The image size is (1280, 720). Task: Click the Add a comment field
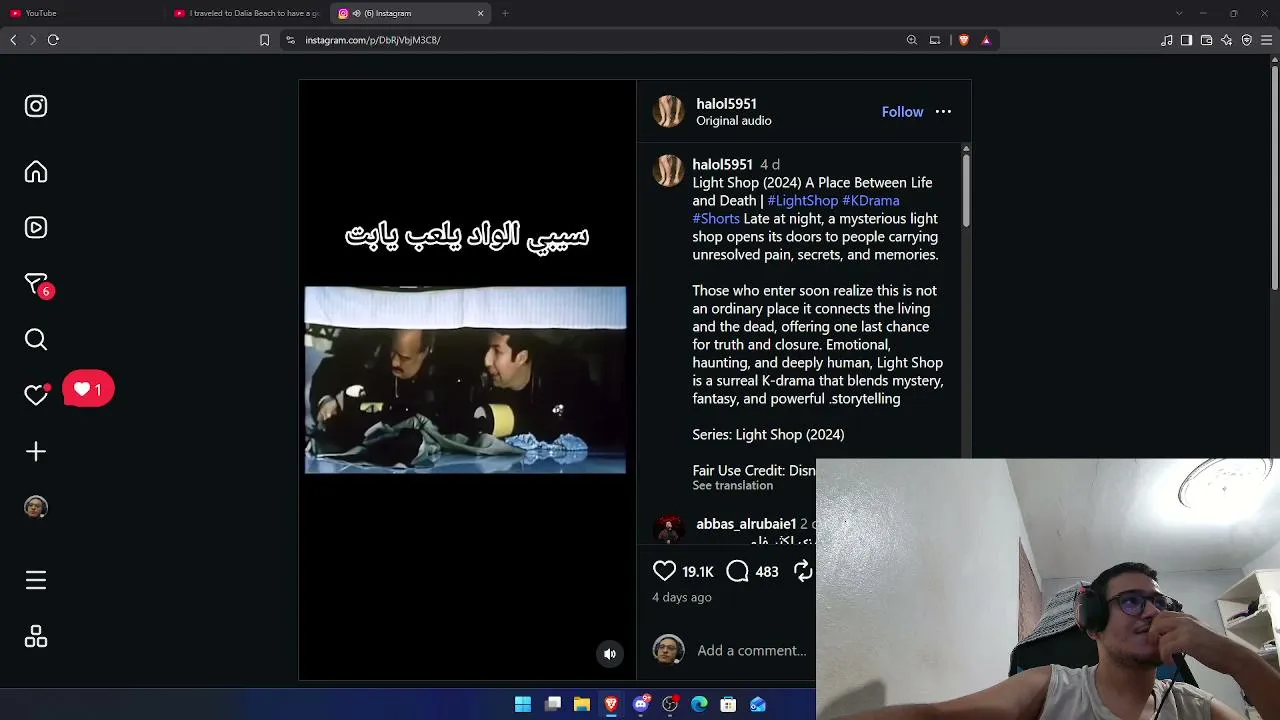(x=752, y=651)
